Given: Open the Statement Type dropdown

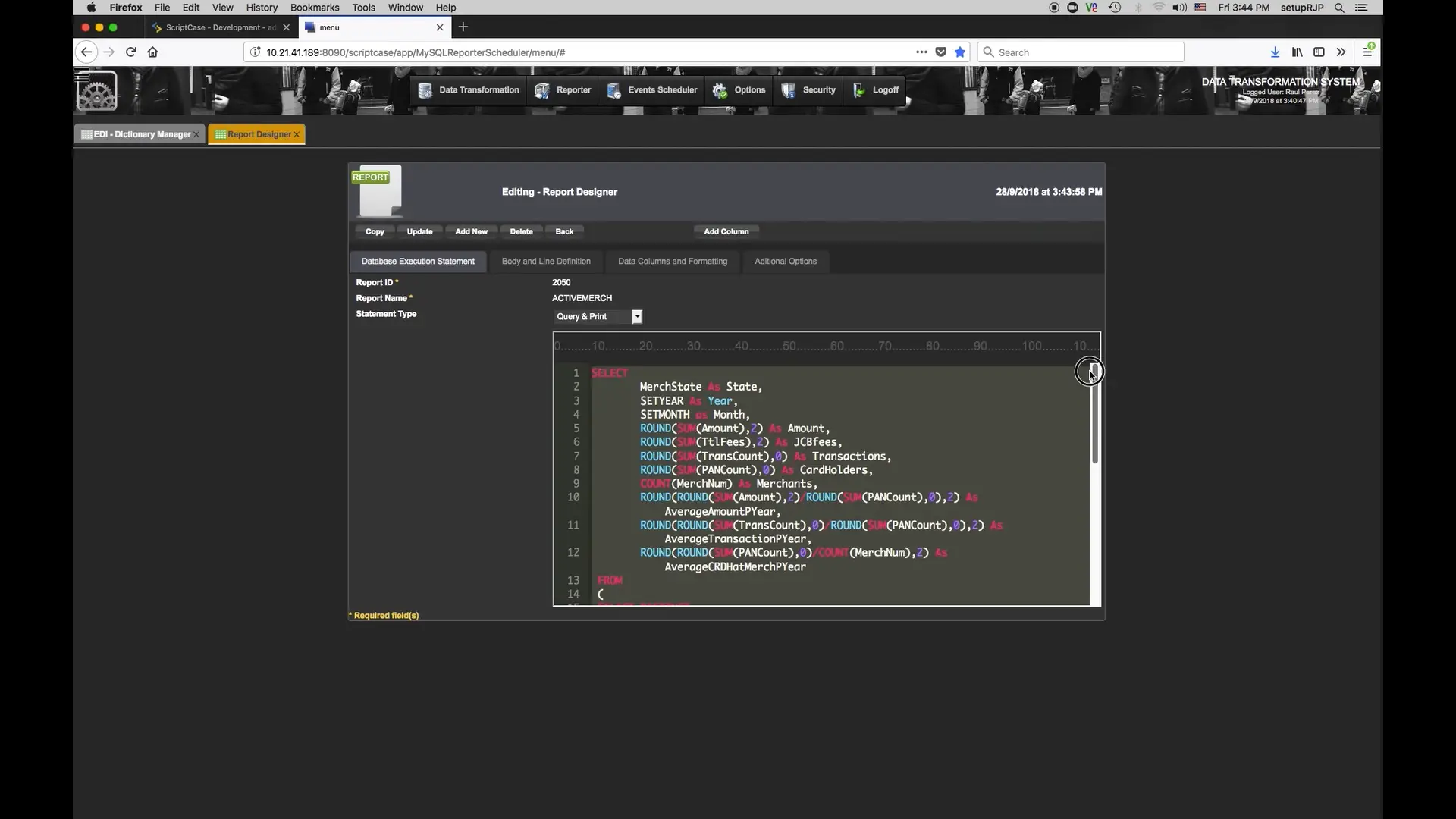Looking at the screenshot, I should tap(636, 316).
